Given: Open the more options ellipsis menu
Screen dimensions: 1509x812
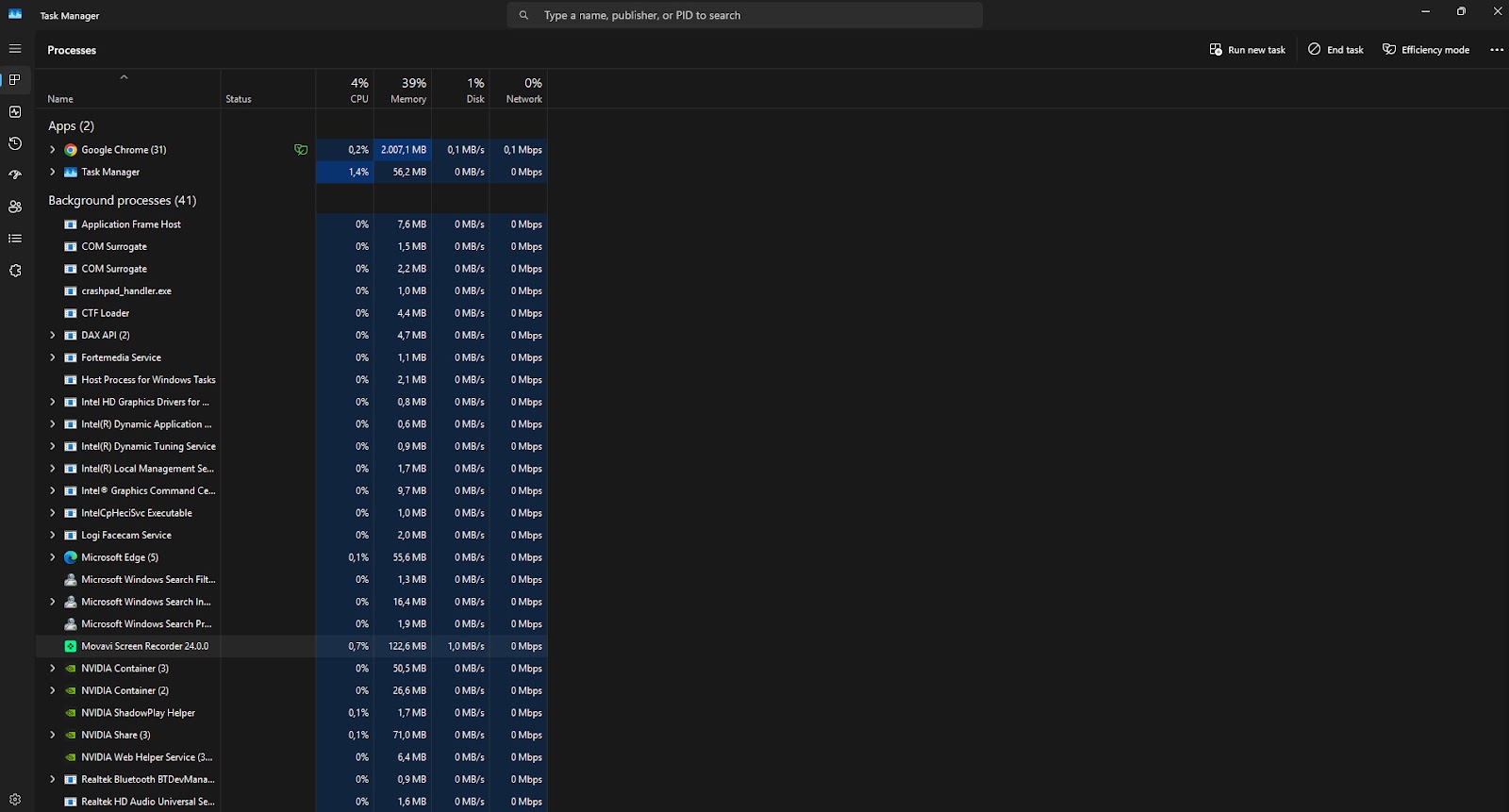Looking at the screenshot, I should (x=1497, y=50).
